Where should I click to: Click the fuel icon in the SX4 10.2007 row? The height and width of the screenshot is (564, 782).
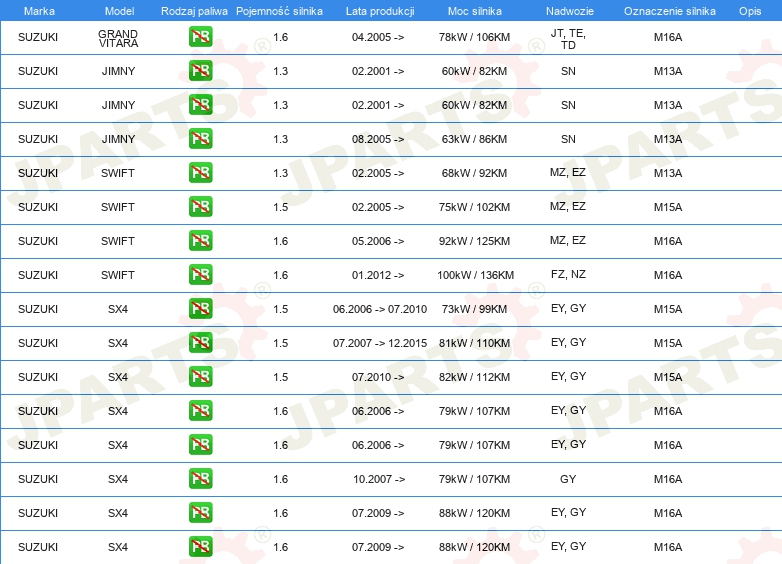tap(200, 479)
